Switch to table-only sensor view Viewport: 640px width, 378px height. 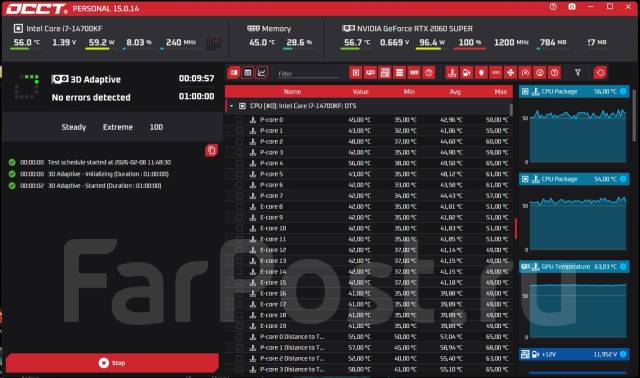[x=248, y=73]
